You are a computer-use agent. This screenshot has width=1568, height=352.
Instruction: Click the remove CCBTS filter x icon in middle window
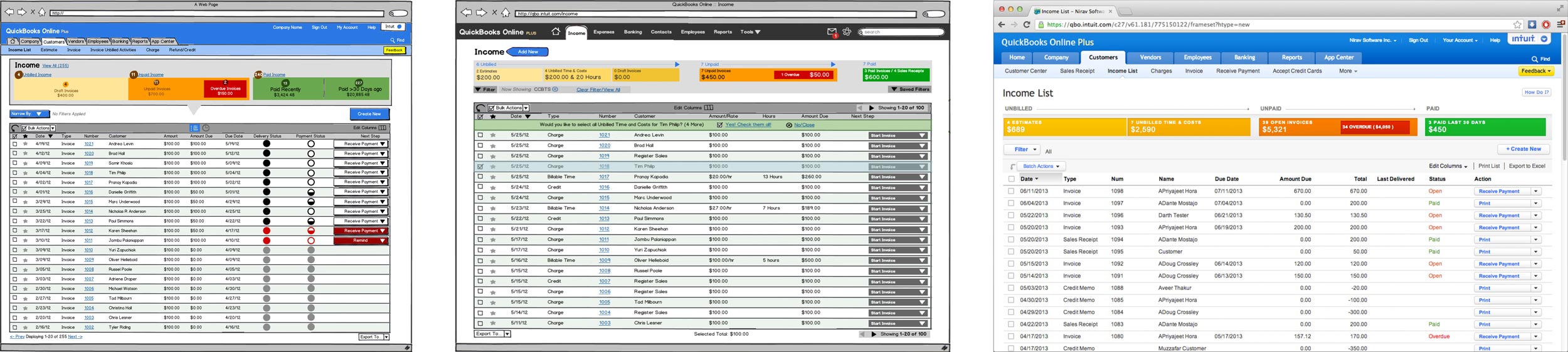click(555, 90)
